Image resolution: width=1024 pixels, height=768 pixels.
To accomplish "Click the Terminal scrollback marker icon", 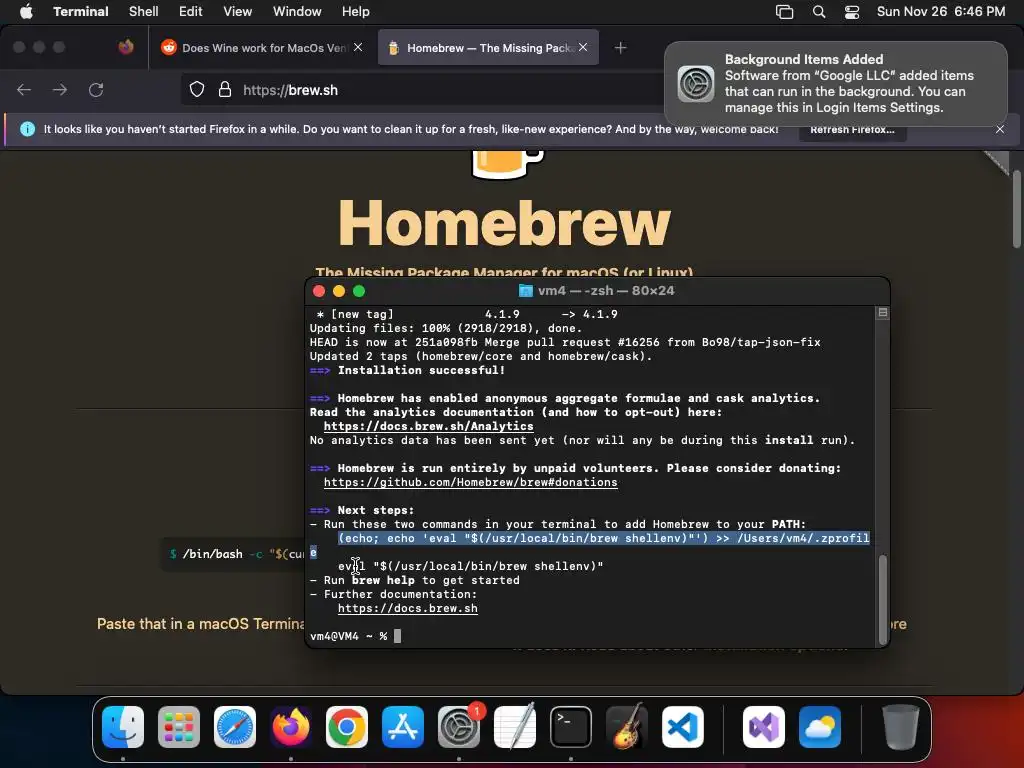I will click(x=882, y=313).
